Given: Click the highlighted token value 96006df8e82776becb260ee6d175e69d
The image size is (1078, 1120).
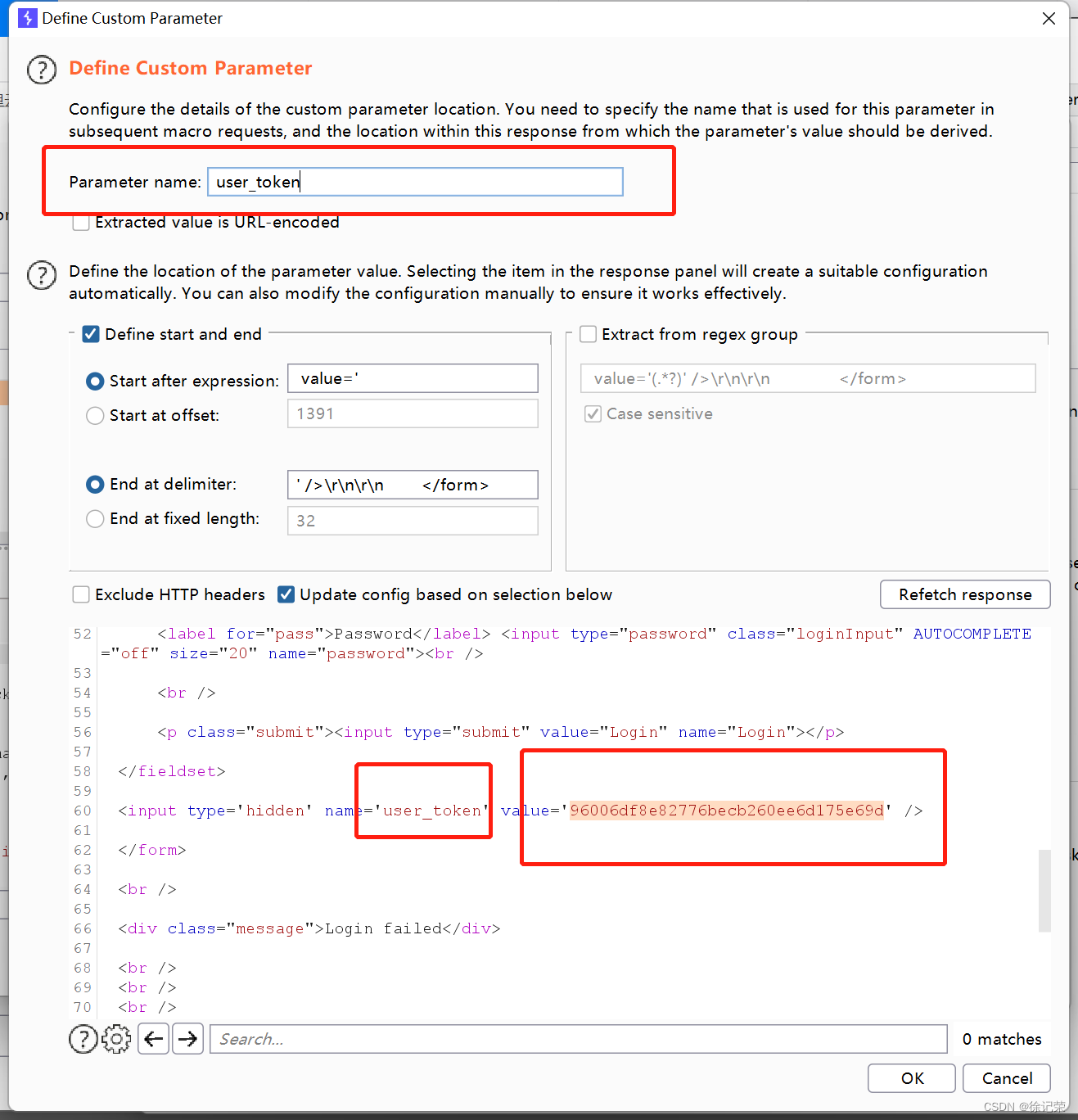Looking at the screenshot, I should [x=727, y=811].
